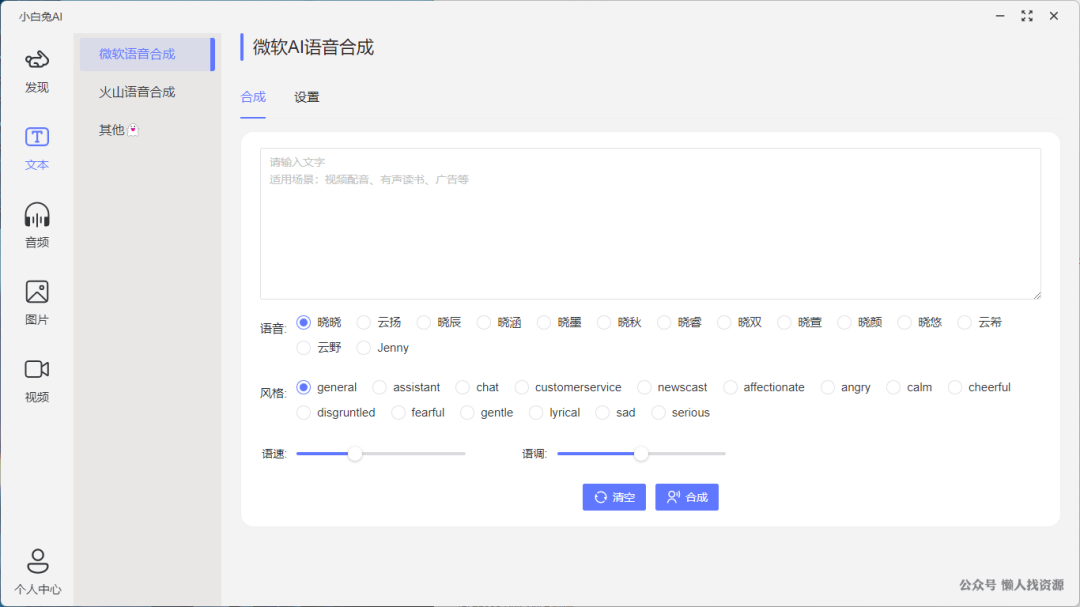Click the text input area for synthesis

[x=650, y=224]
